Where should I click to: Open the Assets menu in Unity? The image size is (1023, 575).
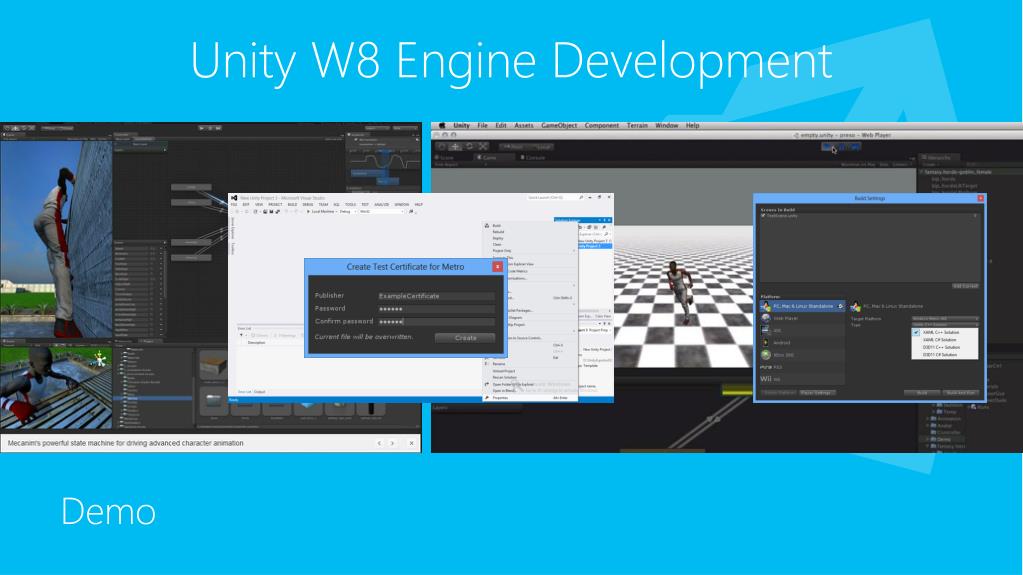(x=523, y=125)
